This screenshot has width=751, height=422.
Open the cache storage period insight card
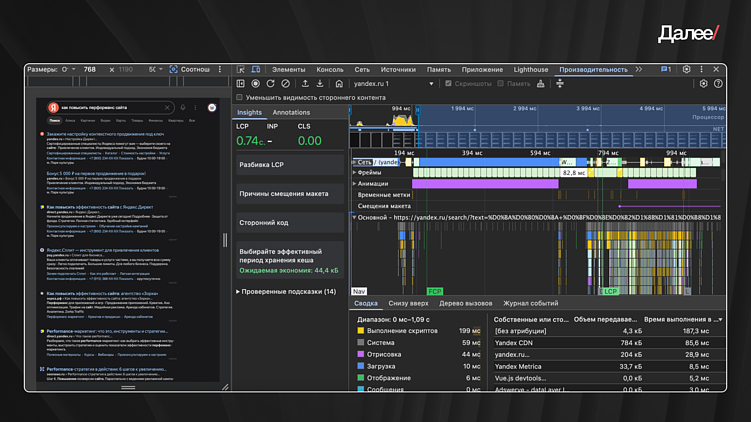pos(290,261)
